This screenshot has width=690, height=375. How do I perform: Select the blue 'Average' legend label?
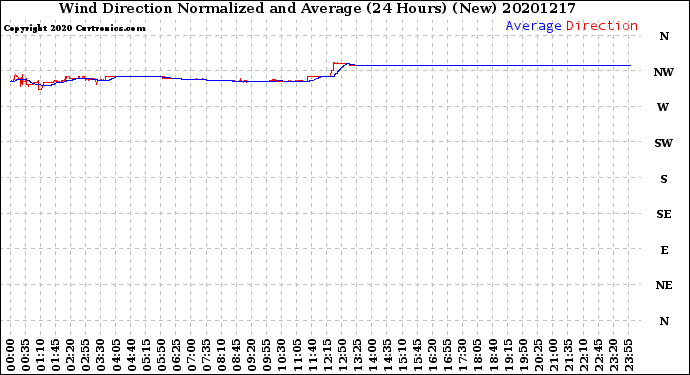point(533,26)
